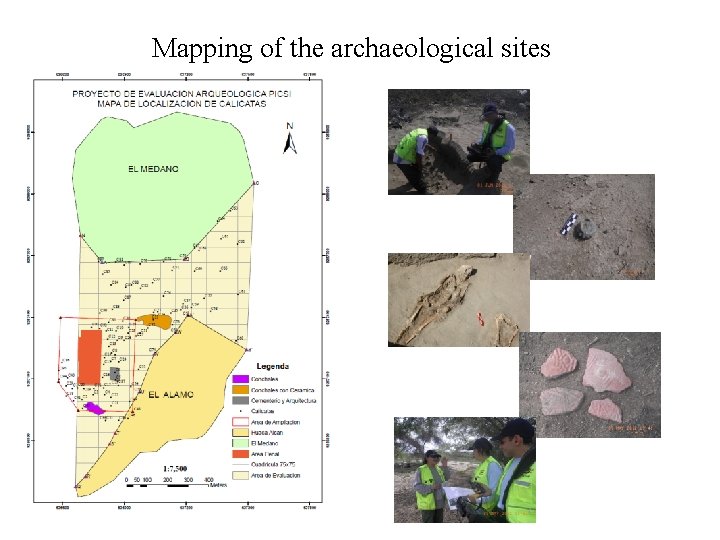
Task: Click the orange Conchales con Ceramica patch on map
Action: [155, 321]
